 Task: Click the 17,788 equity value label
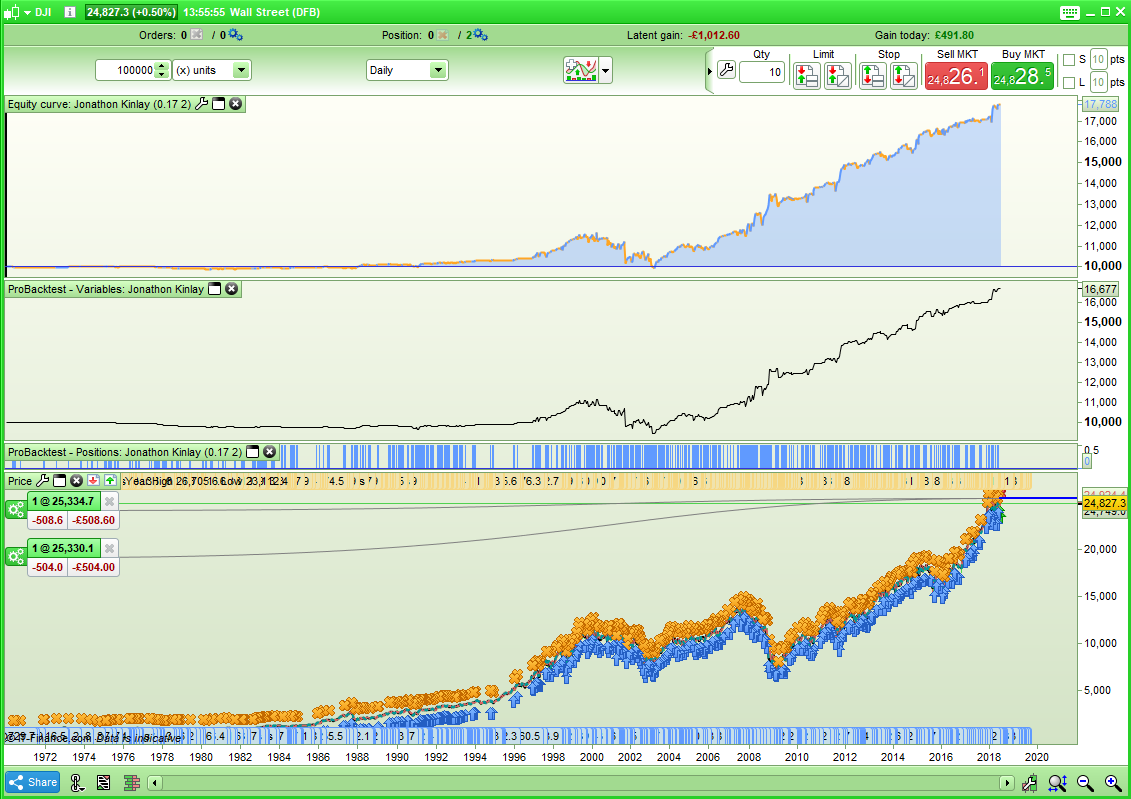pyautogui.click(x=1100, y=104)
